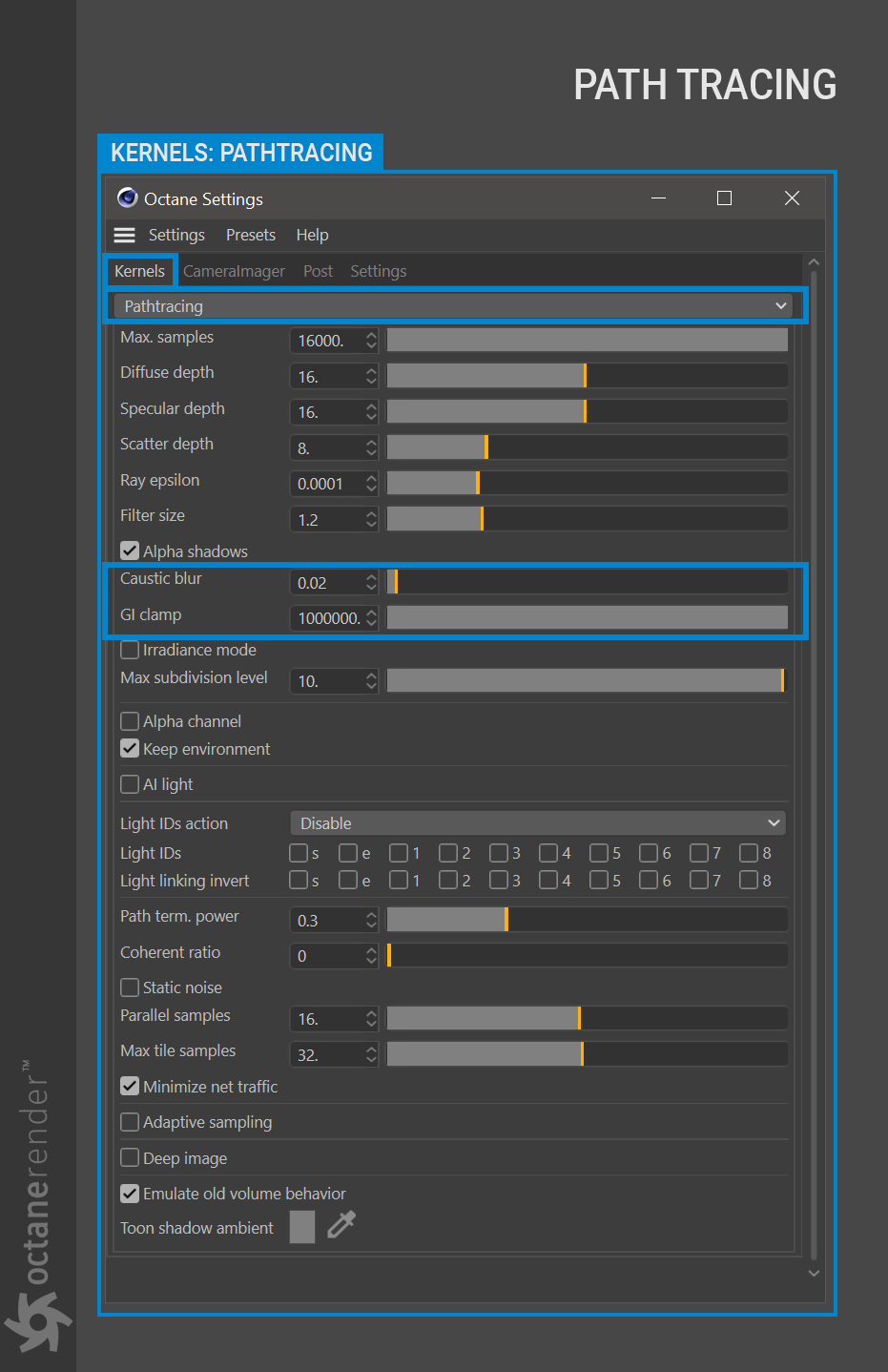Click scrollbar down arrow
Viewport: 888px width, 1372px height.
[814, 1273]
